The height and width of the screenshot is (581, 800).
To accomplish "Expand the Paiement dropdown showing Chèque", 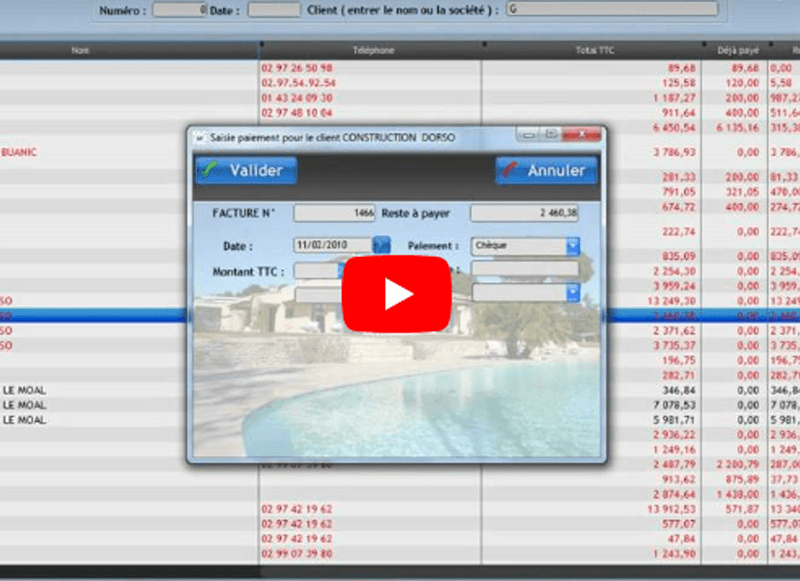I will 572,245.
